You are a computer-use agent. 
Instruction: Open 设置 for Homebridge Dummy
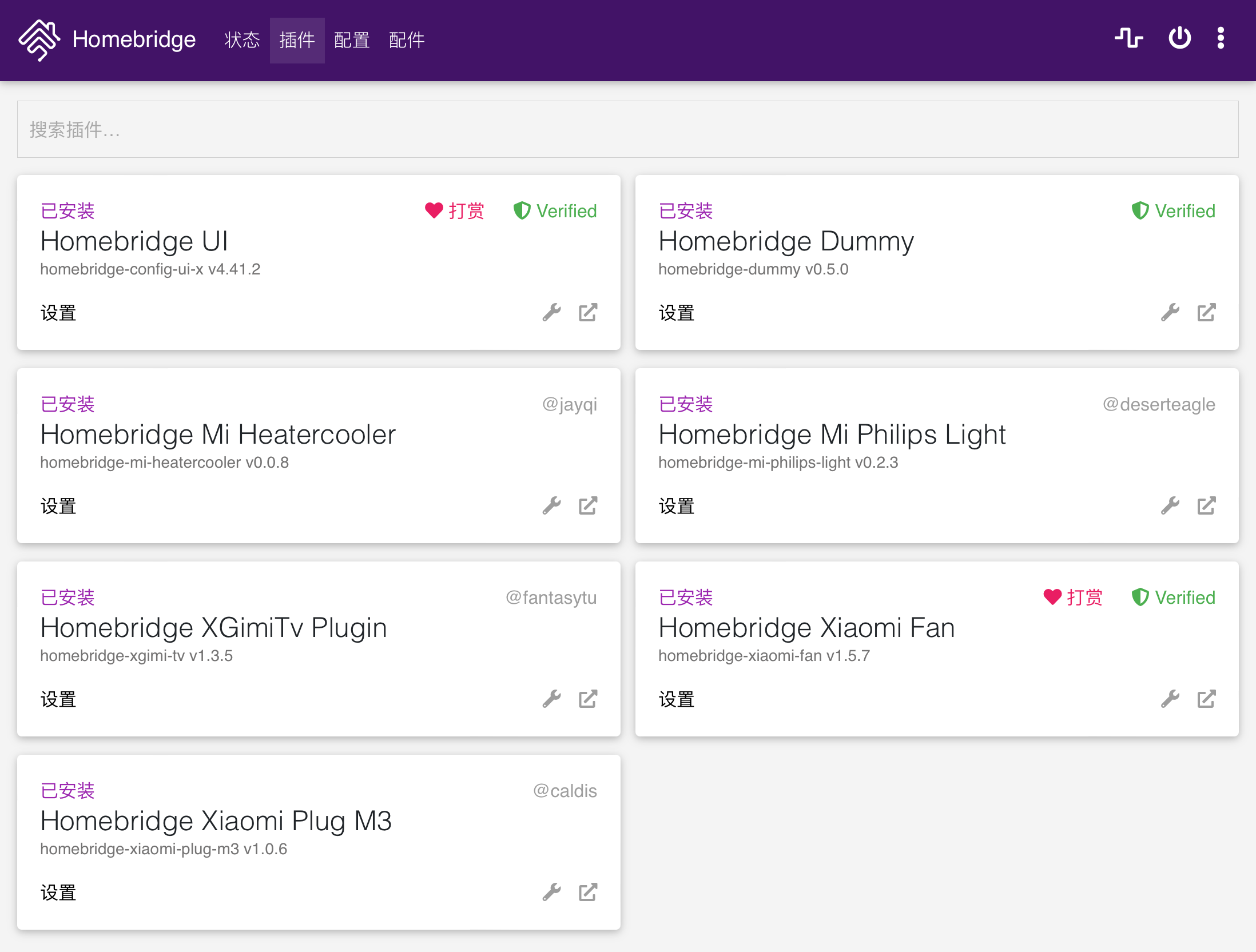point(677,313)
